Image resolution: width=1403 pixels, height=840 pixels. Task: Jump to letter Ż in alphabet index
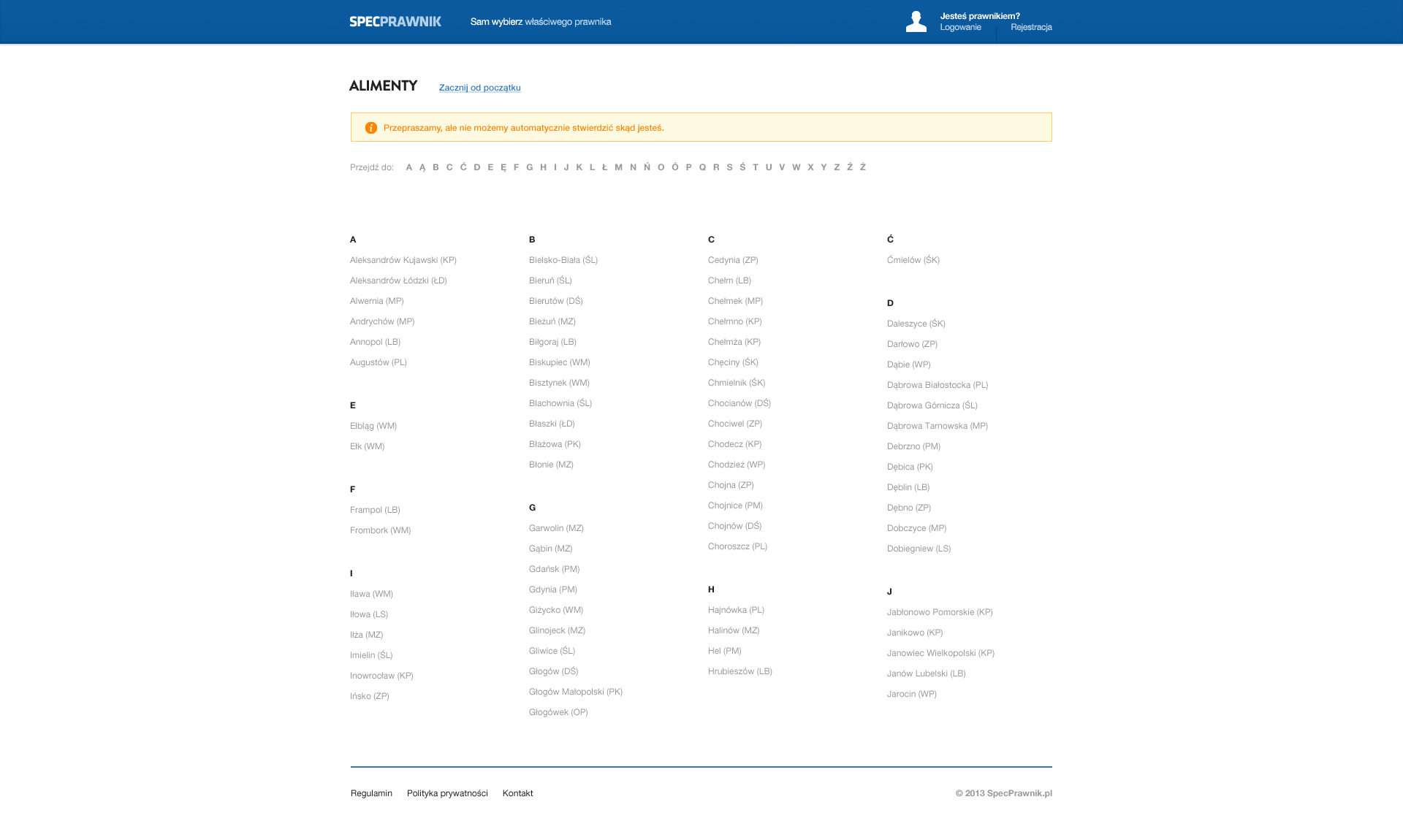(x=863, y=167)
